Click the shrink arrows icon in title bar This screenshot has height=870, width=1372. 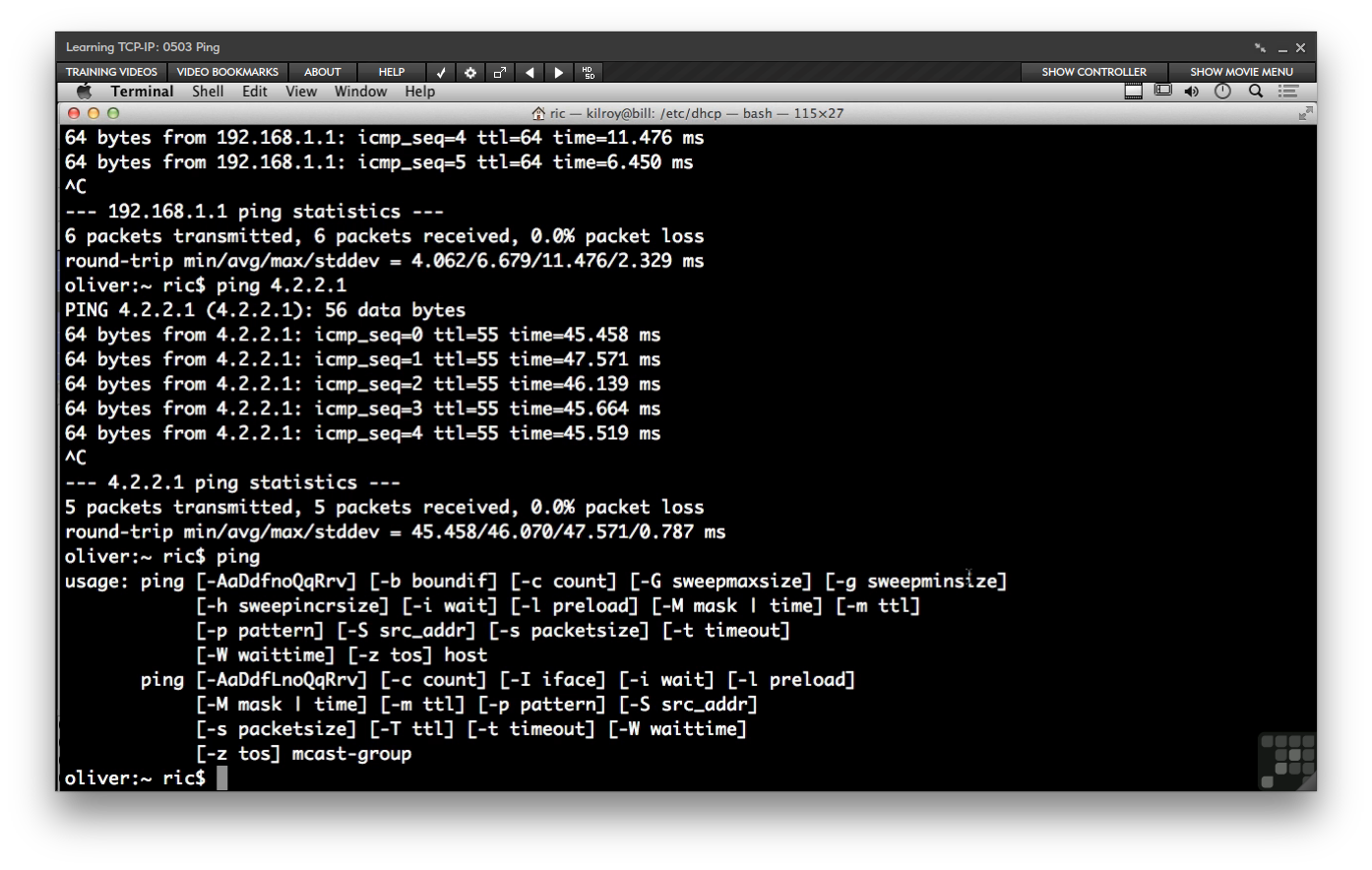click(1260, 47)
